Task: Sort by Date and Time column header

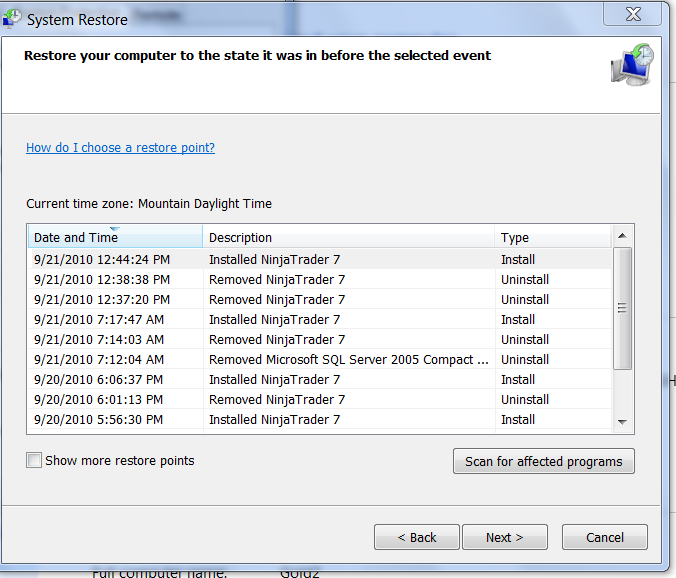Action: click(114, 238)
